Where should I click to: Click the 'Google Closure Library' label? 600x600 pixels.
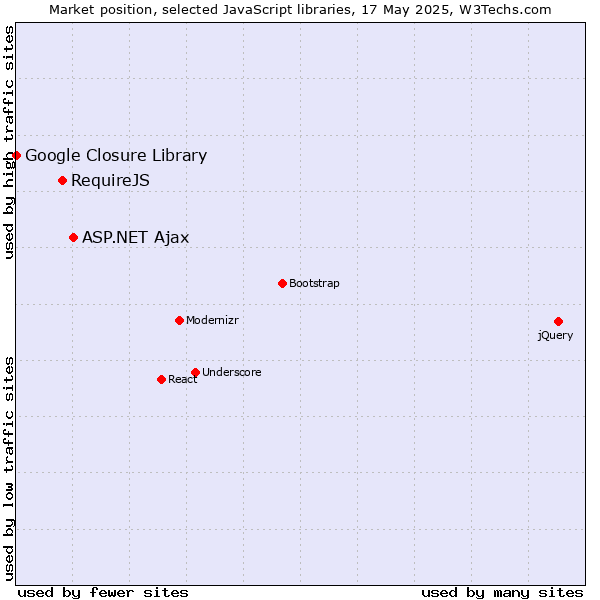click(116, 156)
